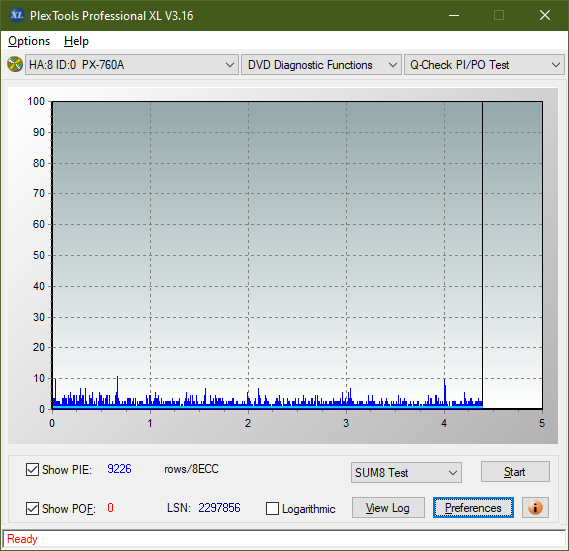Click the PlexTools XL logo in the title bar
569x551 pixels.
[x=17, y=15]
